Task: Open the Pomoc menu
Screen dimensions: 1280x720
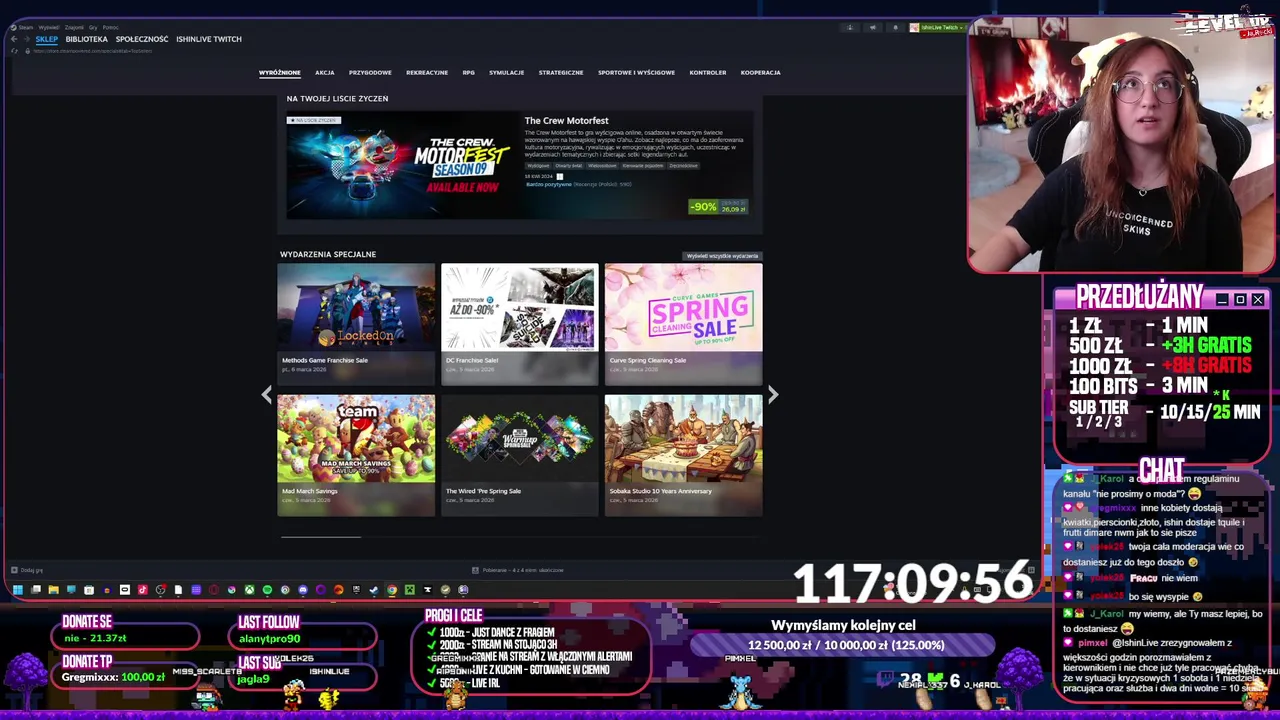Action: [110, 28]
